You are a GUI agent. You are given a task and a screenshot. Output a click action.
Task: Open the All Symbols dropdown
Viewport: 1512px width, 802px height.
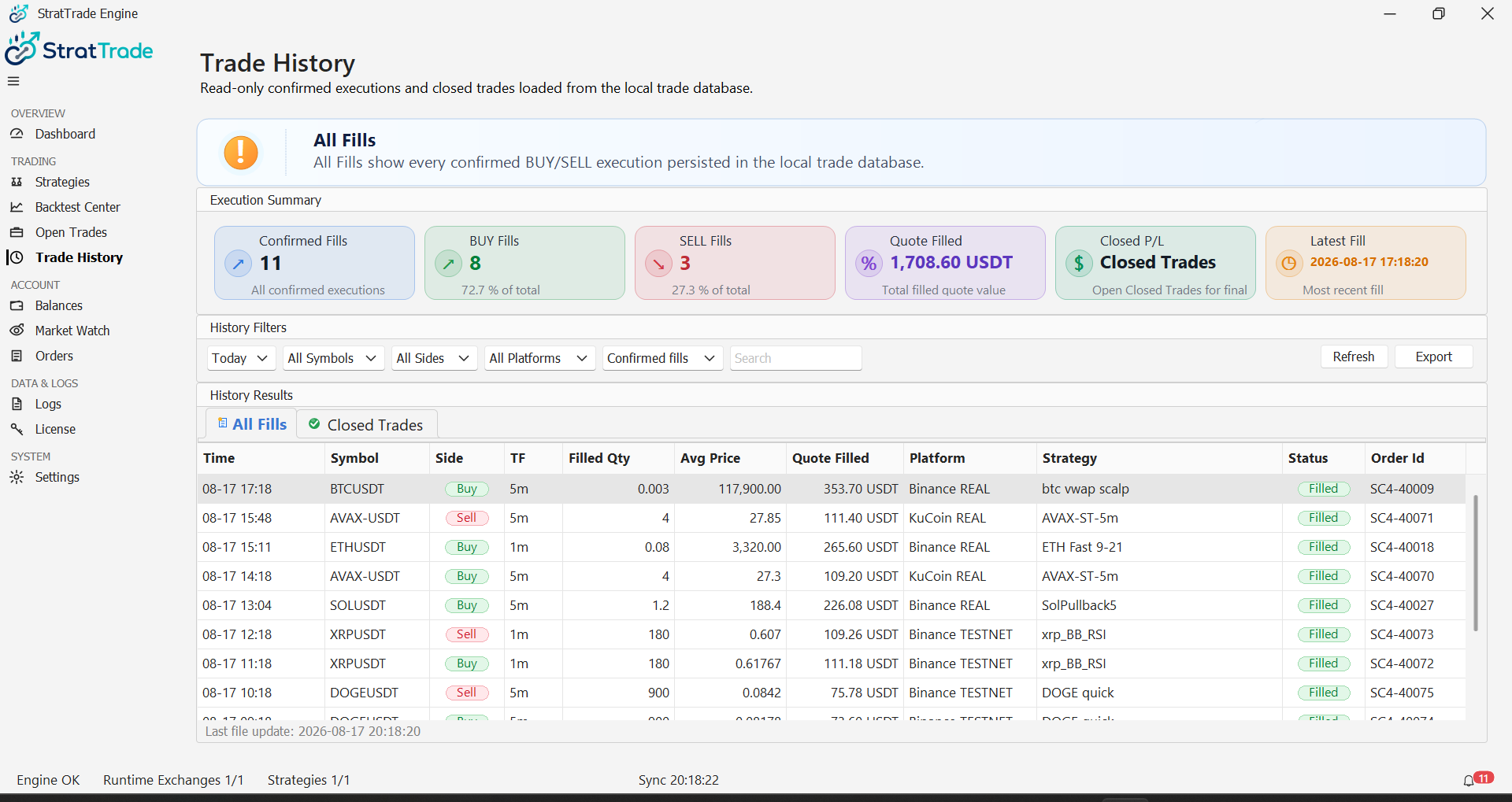334,358
